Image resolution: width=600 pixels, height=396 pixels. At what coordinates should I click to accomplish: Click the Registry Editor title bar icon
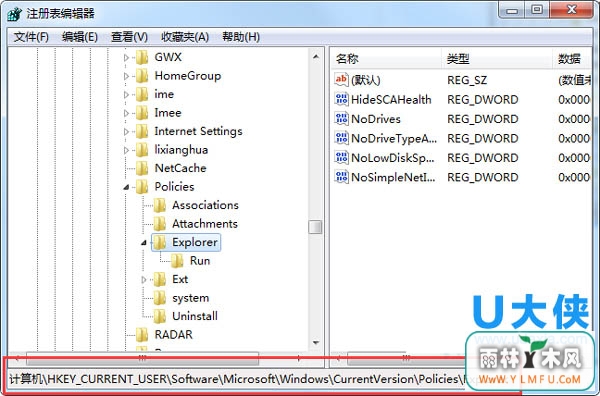click(x=15, y=14)
